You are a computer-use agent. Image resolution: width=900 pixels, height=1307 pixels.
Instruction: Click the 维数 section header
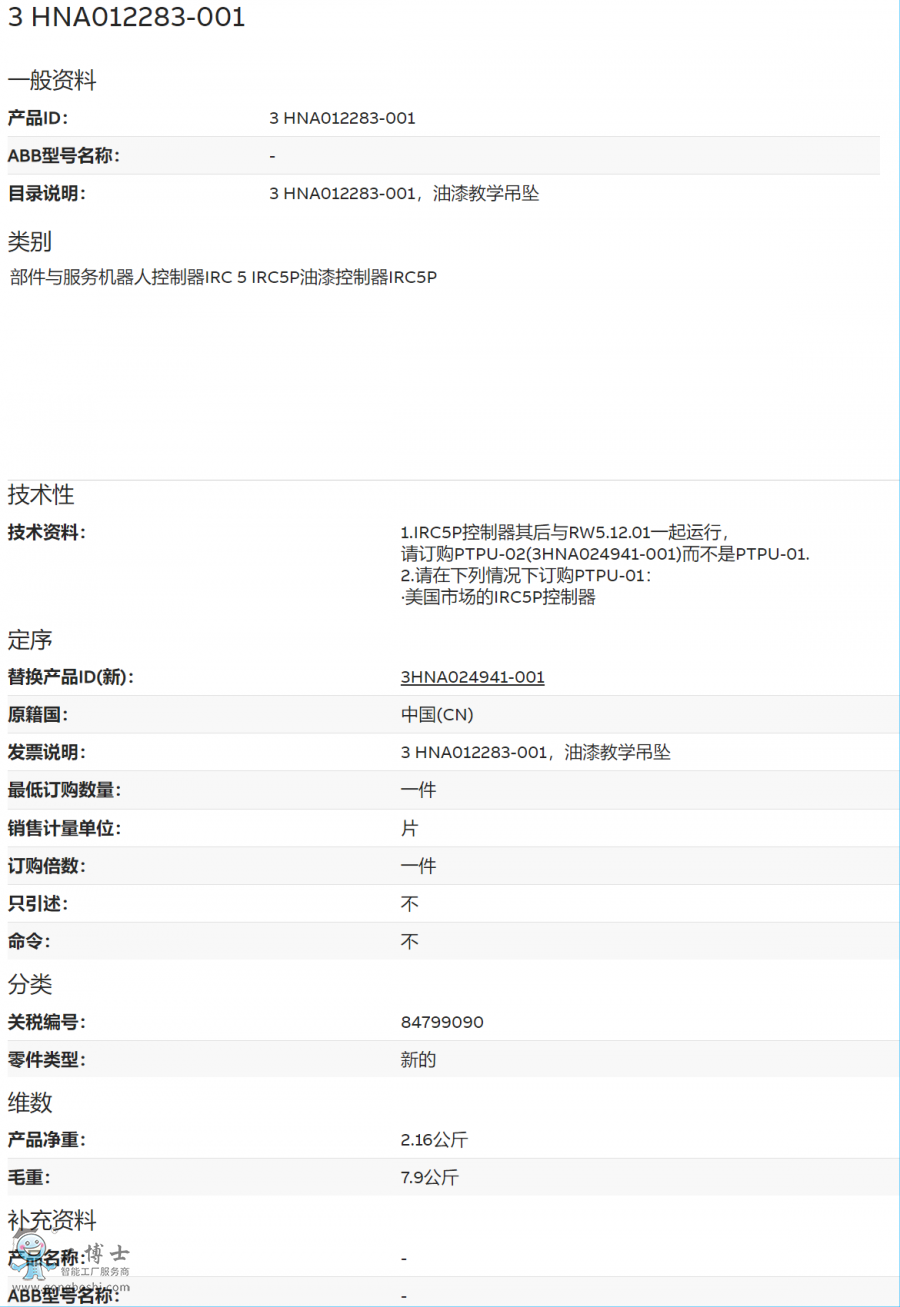pyautogui.click(x=29, y=1103)
